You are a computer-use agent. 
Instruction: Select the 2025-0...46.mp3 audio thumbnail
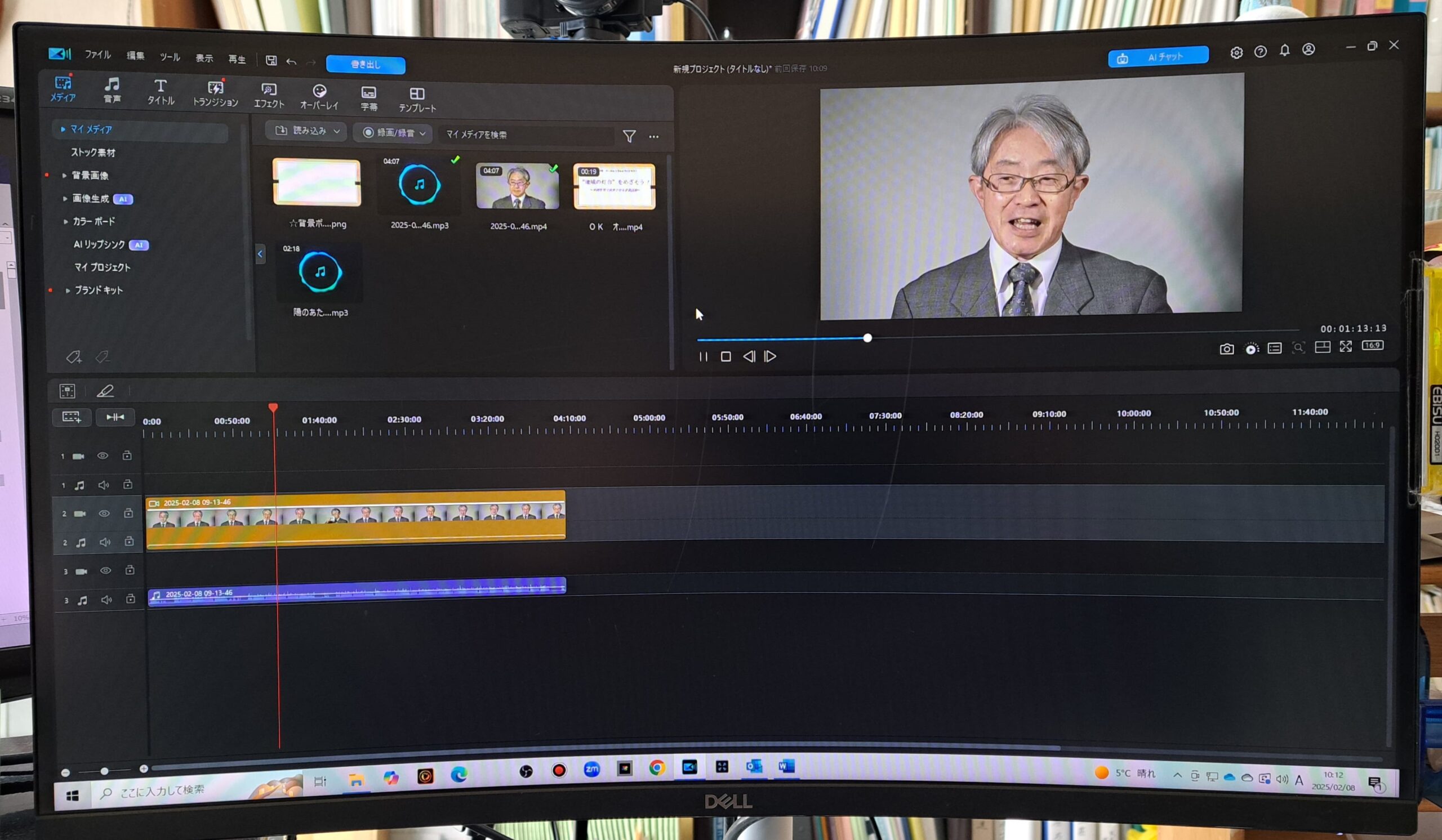pyautogui.click(x=420, y=184)
